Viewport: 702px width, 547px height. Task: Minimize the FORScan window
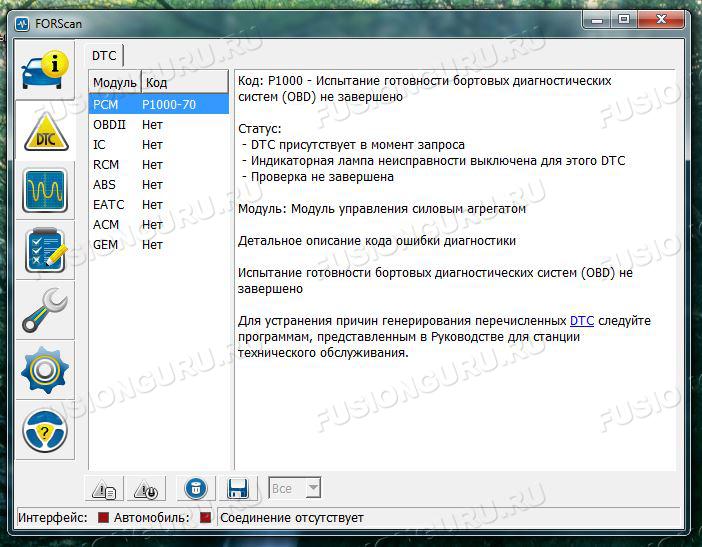click(597, 19)
